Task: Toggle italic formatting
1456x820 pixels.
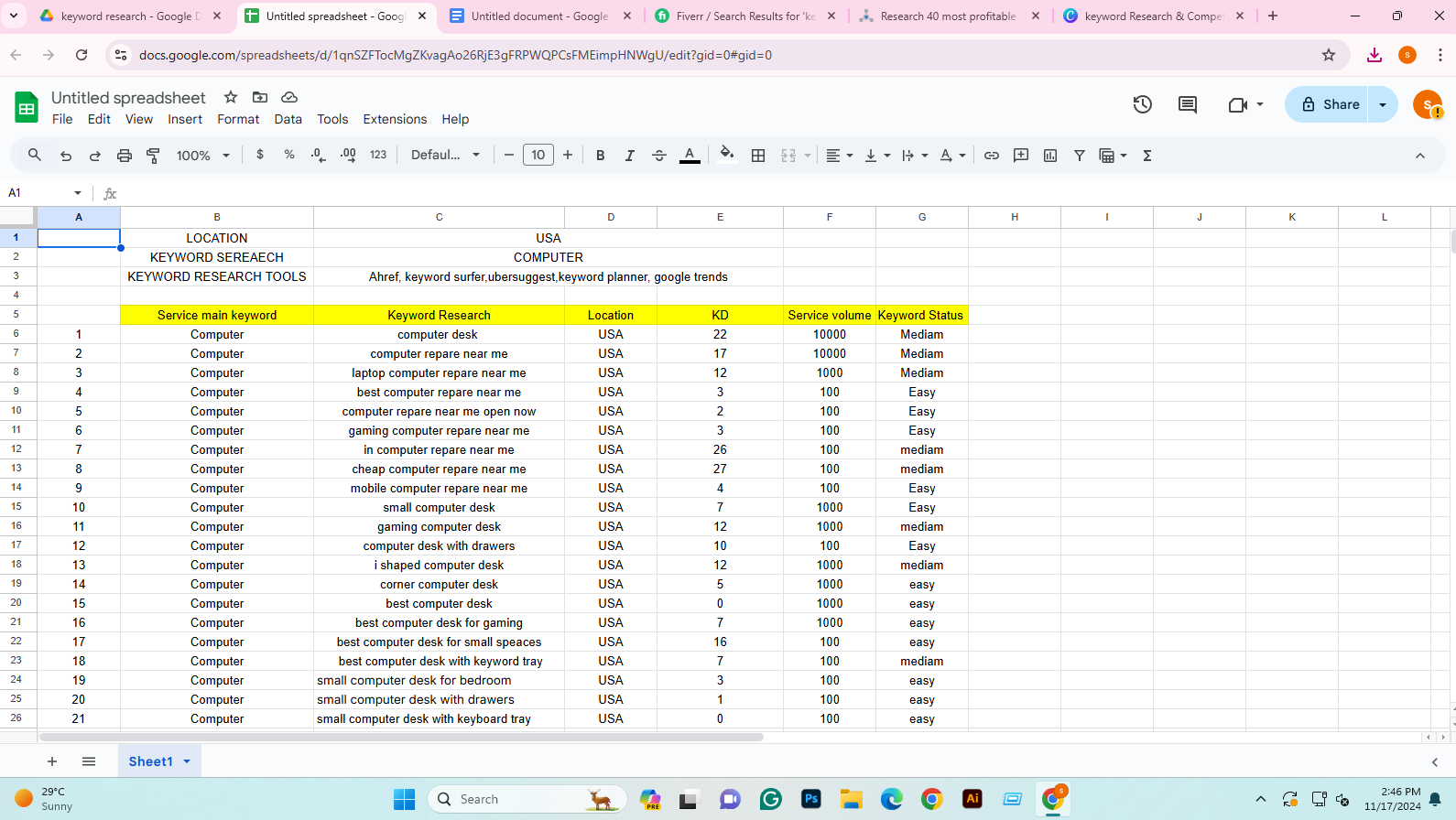Action: (x=630, y=156)
